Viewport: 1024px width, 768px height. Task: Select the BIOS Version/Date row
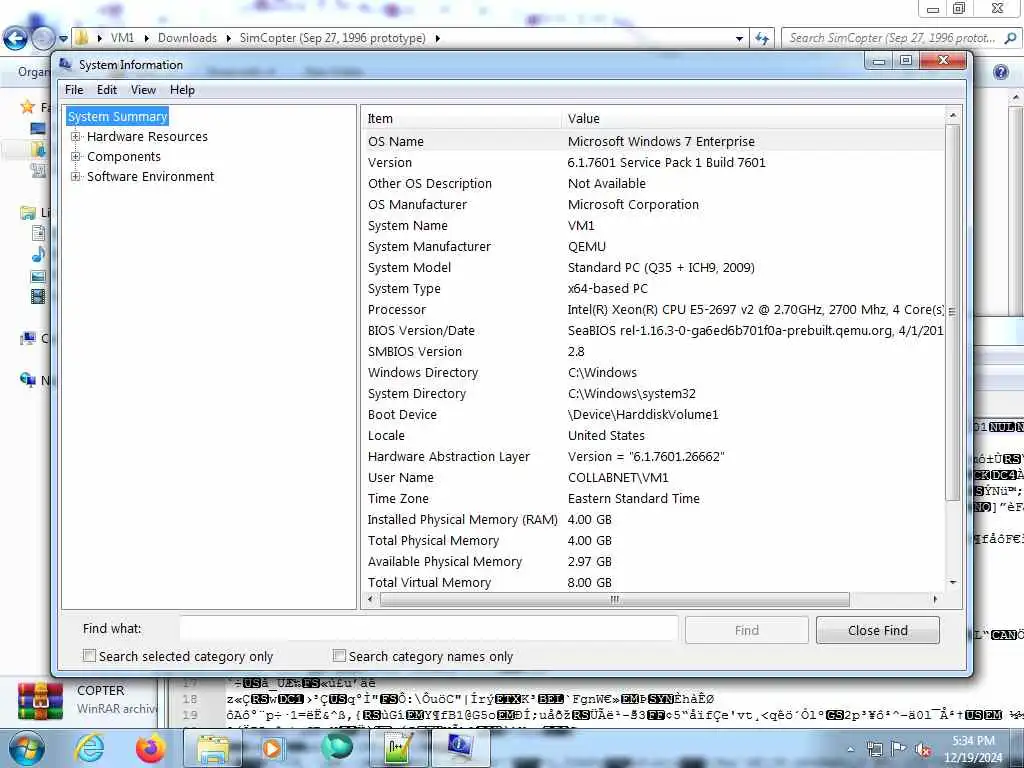[653, 330]
